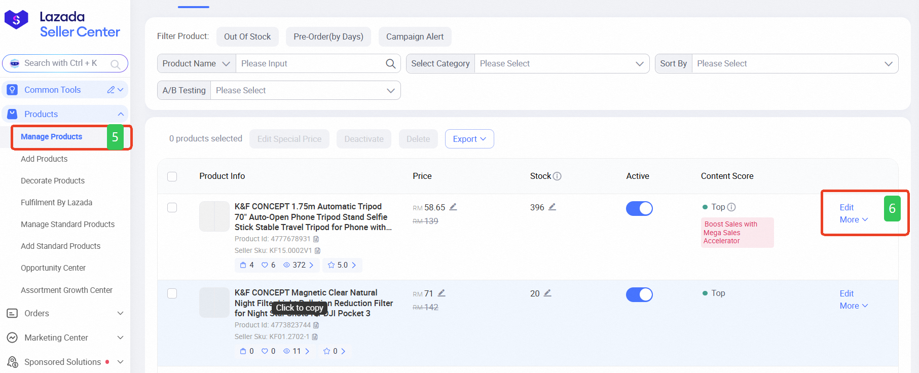Focus the Search with Ctrl + K box
Viewport: 919px width, 373px height.
[65, 63]
